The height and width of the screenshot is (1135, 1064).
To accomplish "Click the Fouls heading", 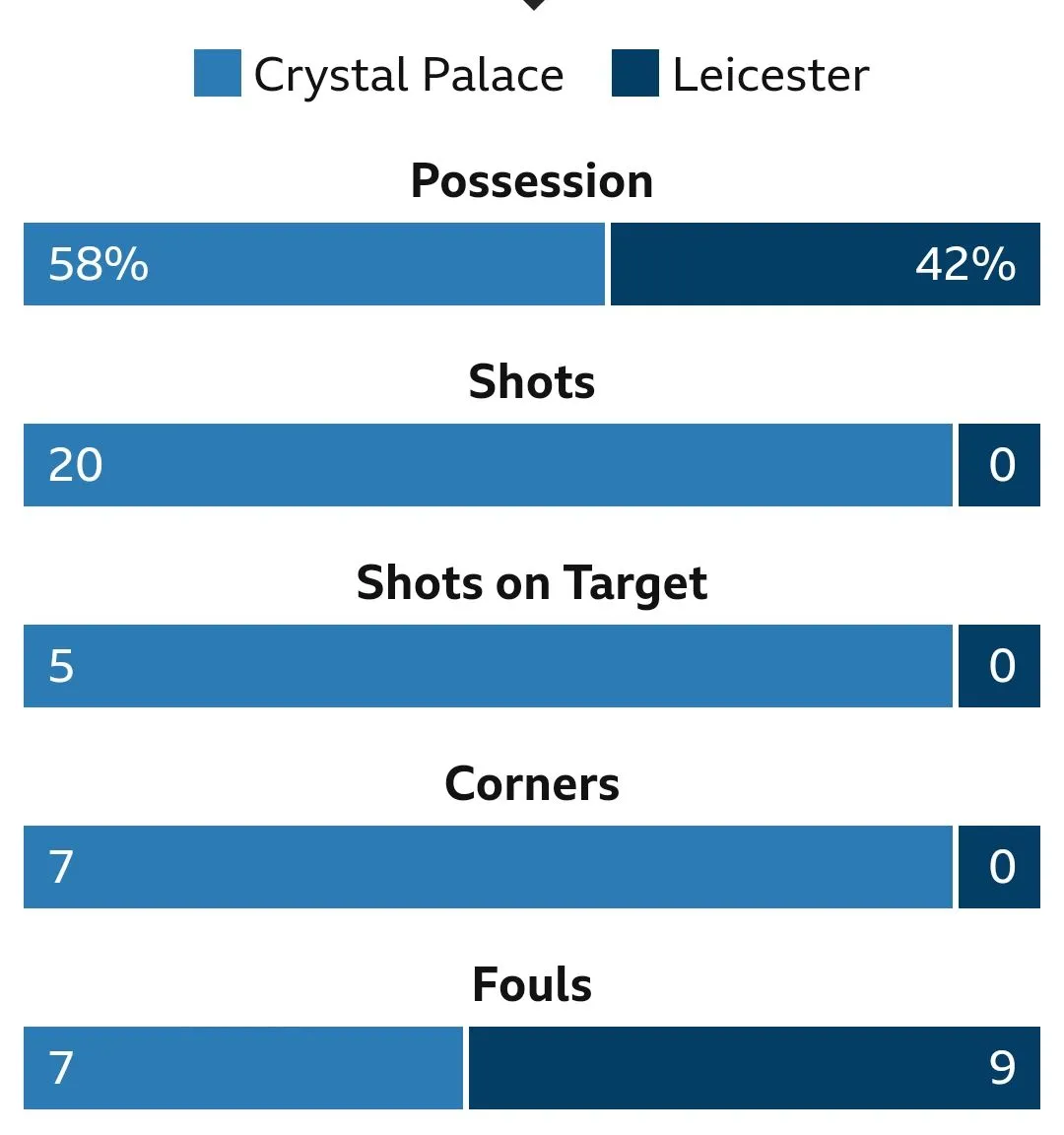I will tap(532, 985).
